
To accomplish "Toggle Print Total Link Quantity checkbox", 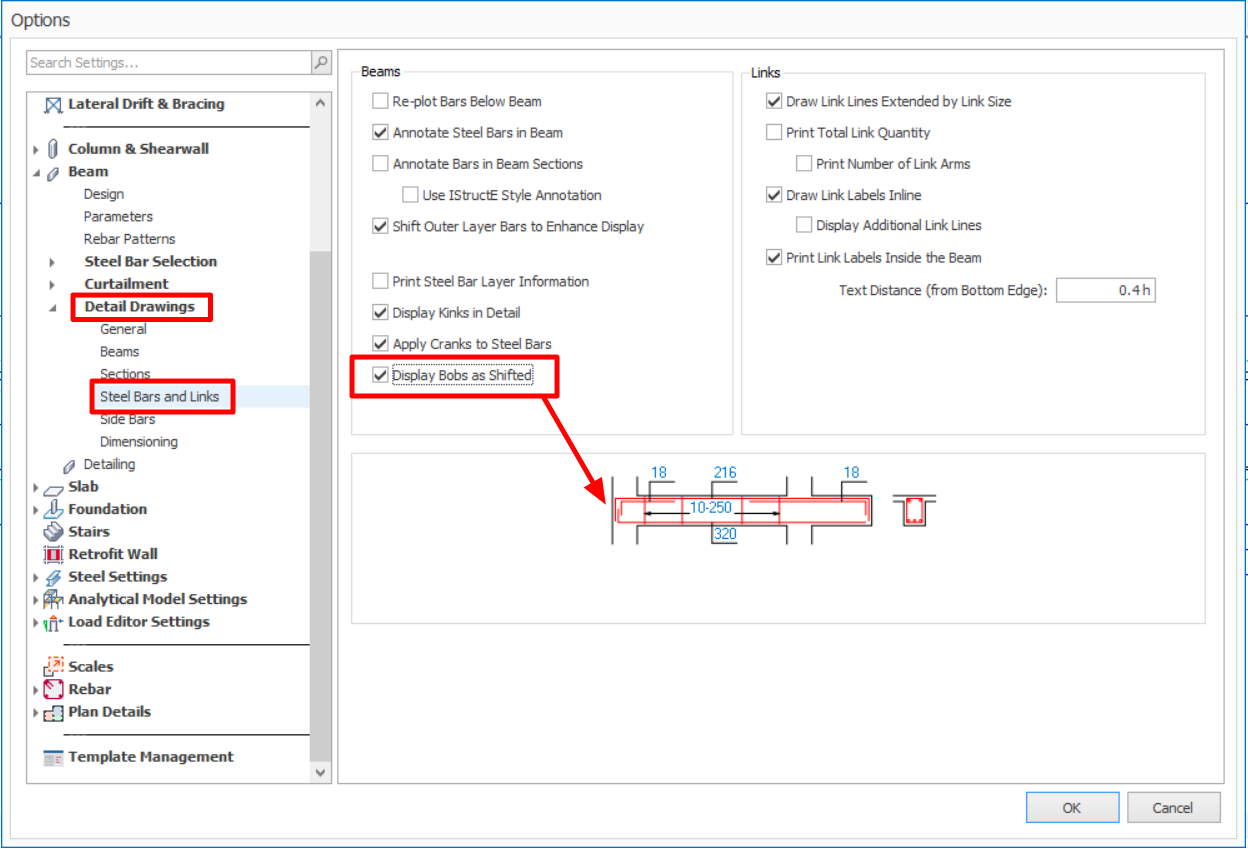I will click(774, 132).
